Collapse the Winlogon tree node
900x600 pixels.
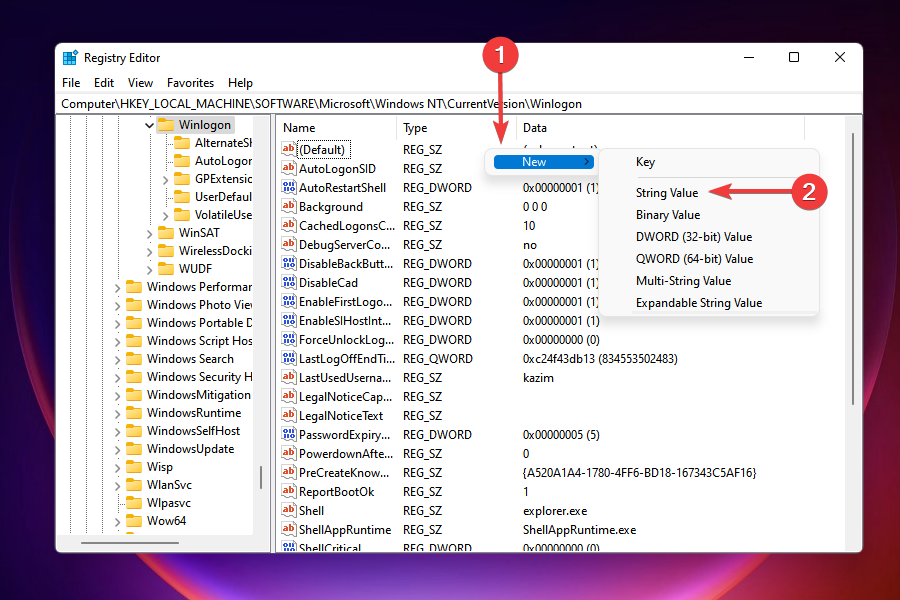point(149,125)
